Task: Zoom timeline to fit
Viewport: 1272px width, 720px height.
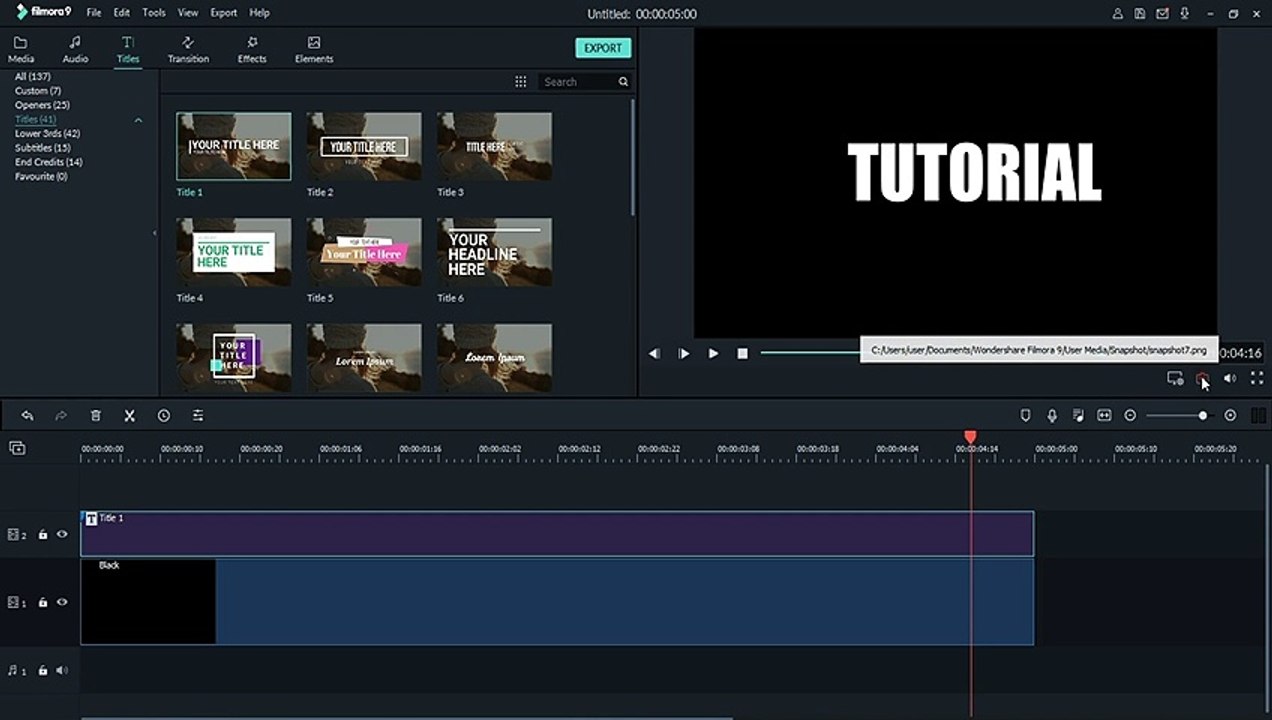Action: 1104,415
